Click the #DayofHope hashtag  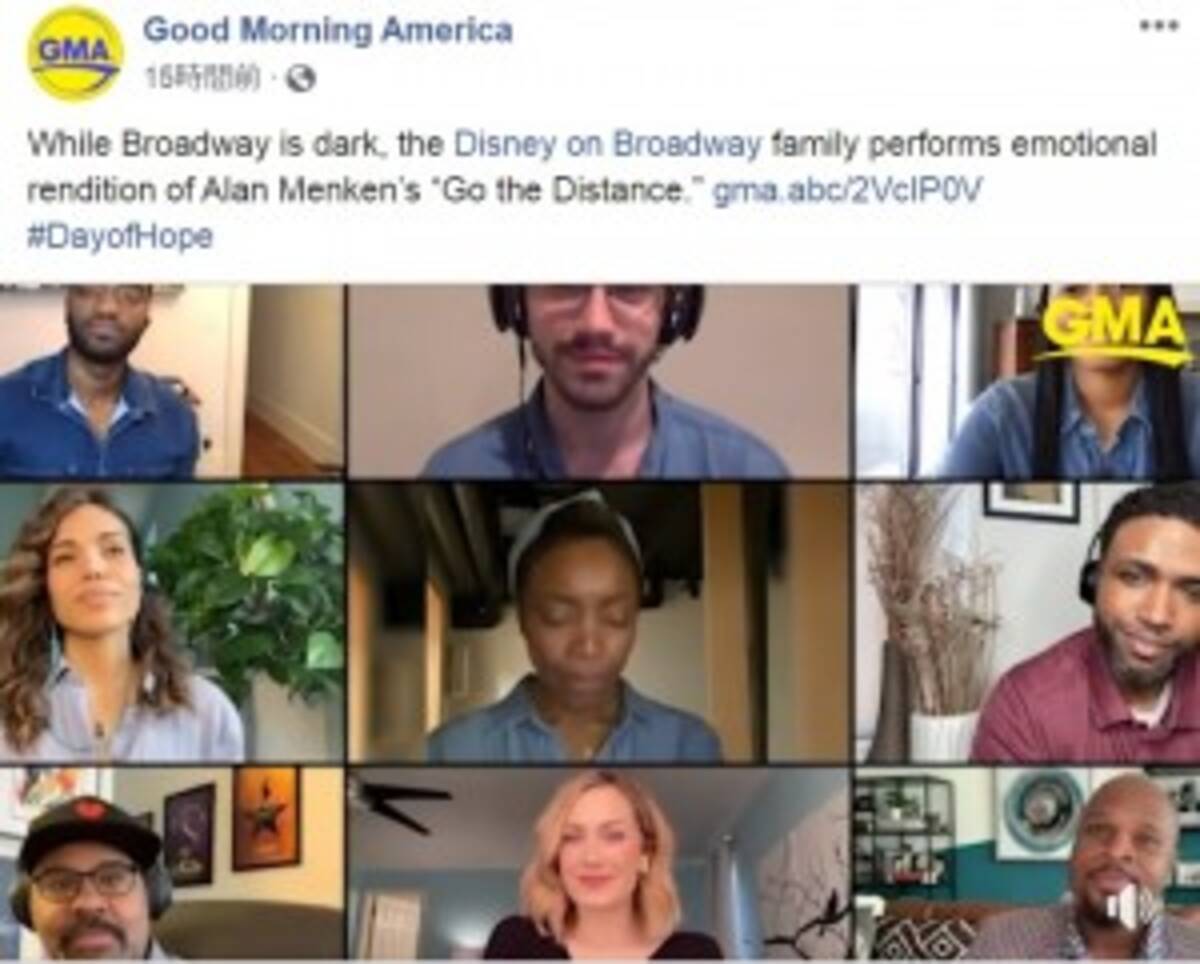120,237
